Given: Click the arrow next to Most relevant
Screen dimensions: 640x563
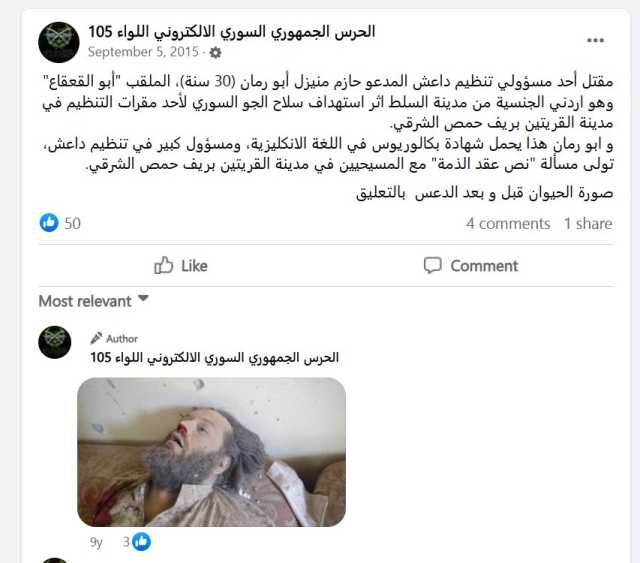Looking at the screenshot, I should pyautogui.click(x=143, y=298).
